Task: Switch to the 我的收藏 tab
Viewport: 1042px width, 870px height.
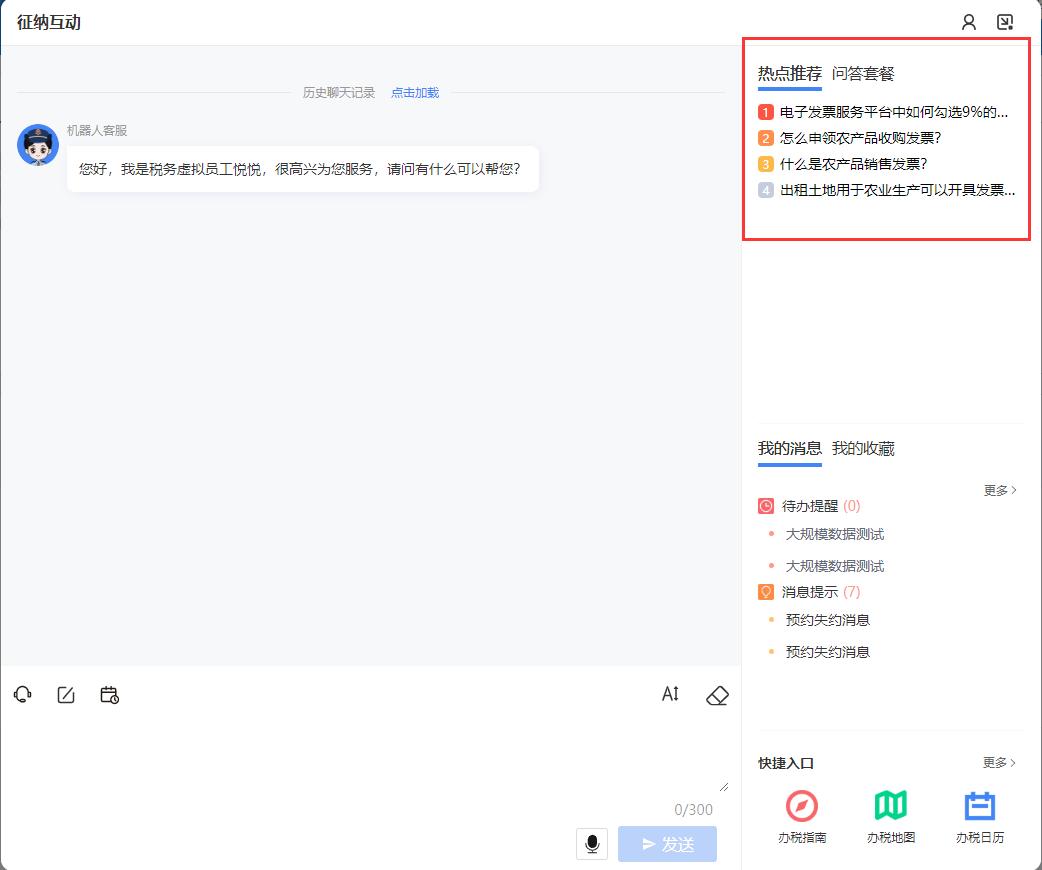Action: [862, 448]
